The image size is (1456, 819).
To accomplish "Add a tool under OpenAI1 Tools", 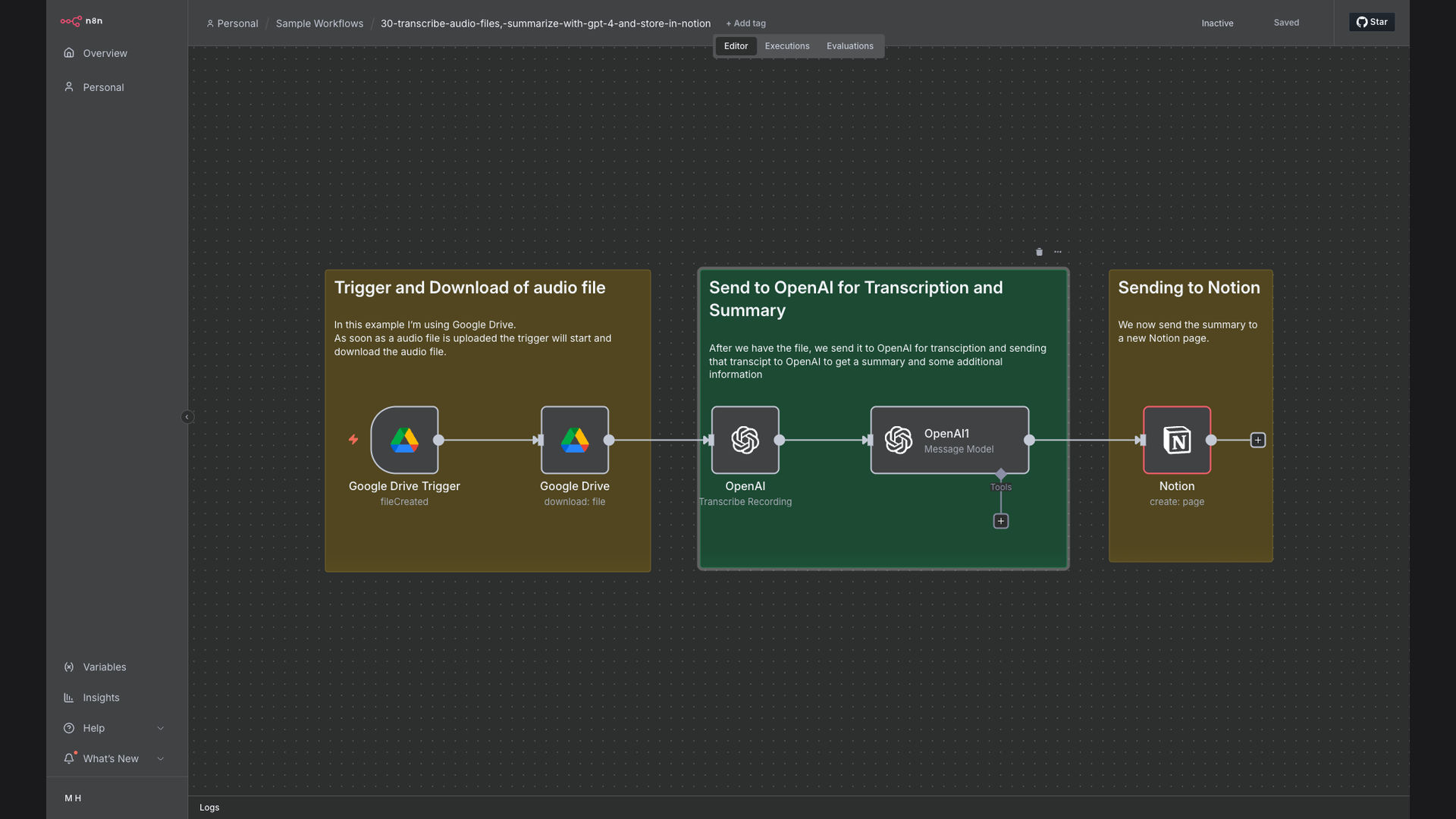I will coord(1001,521).
